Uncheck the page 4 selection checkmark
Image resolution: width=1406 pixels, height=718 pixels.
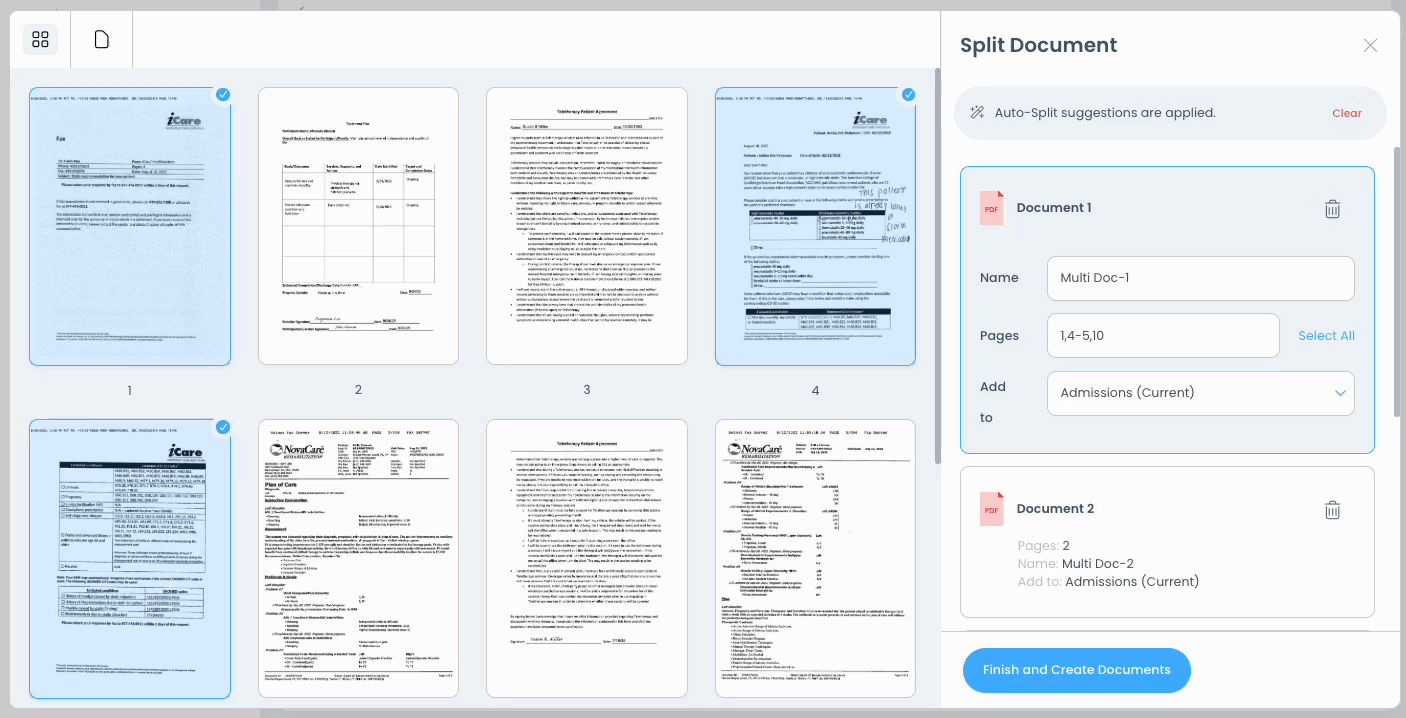[908, 95]
